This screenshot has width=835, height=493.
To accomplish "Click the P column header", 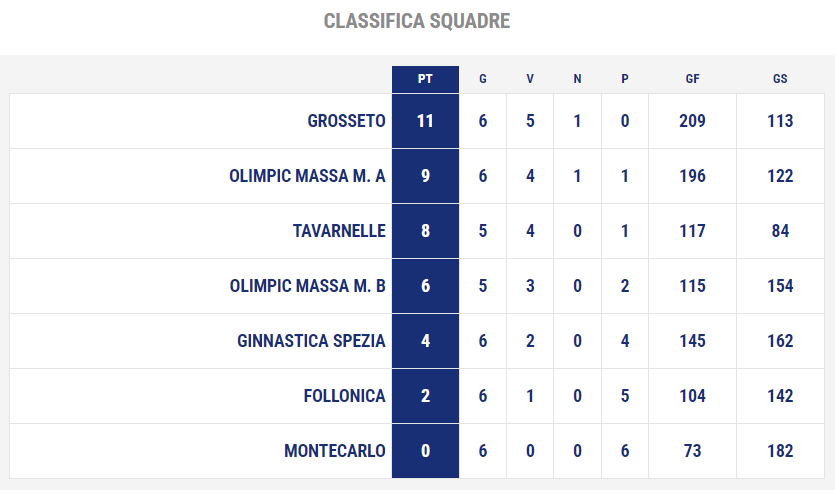I will (x=625, y=79).
